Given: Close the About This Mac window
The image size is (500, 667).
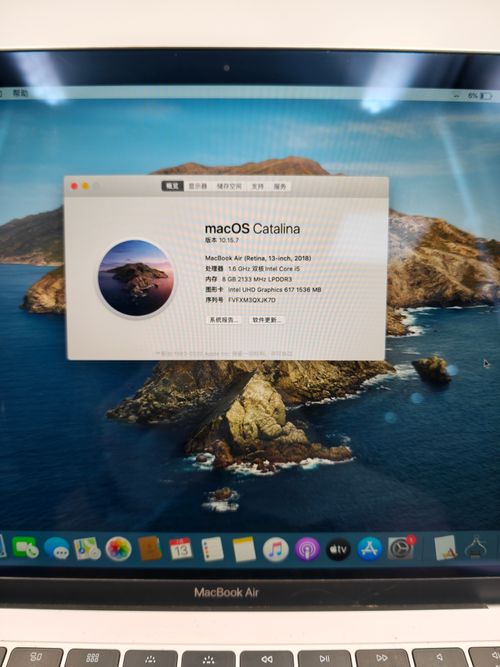Looking at the screenshot, I should (x=74, y=186).
